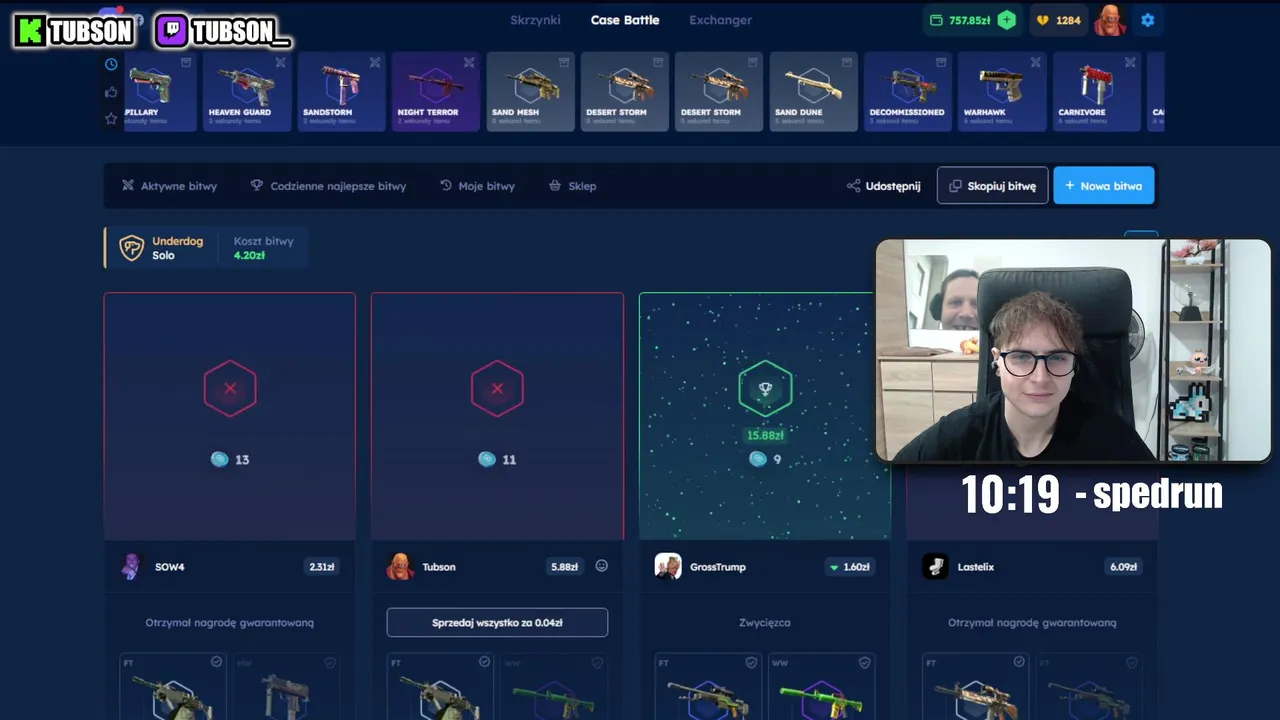Viewport: 1280px width, 720px height.
Task: Start a Nowa bitwa
Action: click(1104, 185)
